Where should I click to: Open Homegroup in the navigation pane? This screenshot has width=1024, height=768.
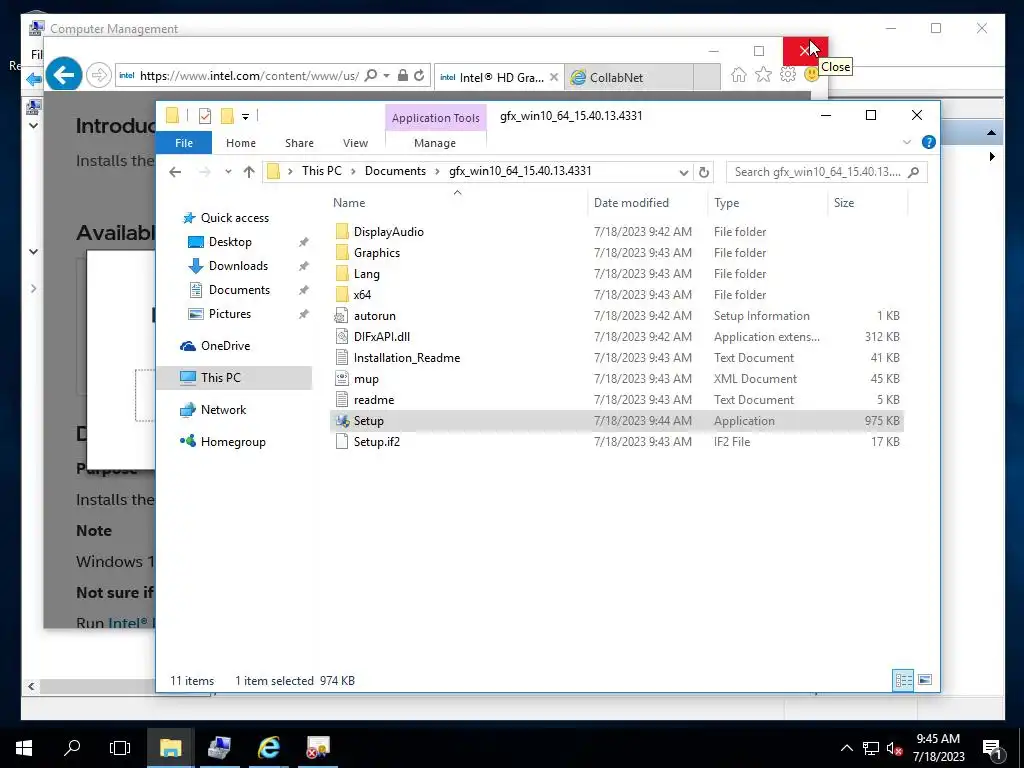coord(232,441)
